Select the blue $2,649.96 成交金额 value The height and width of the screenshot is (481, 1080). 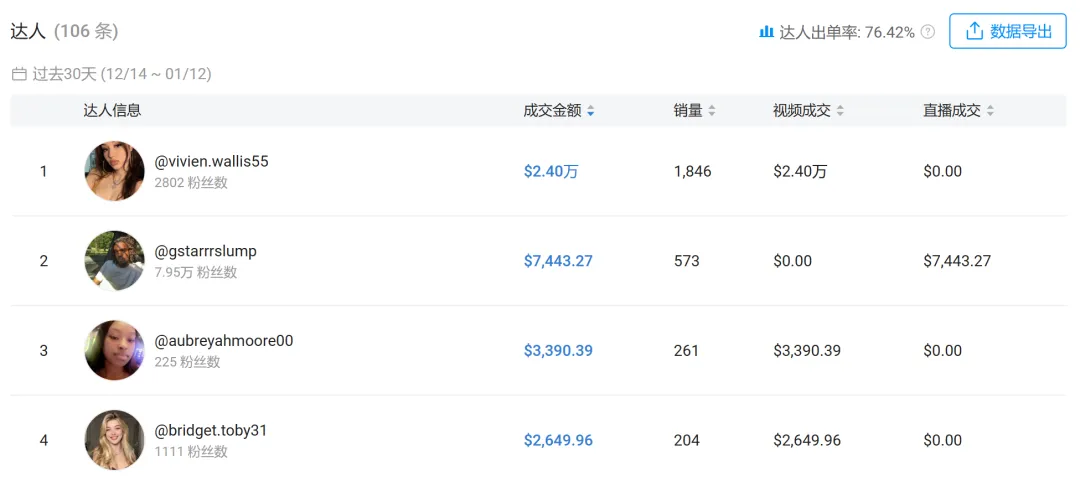[x=558, y=440]
